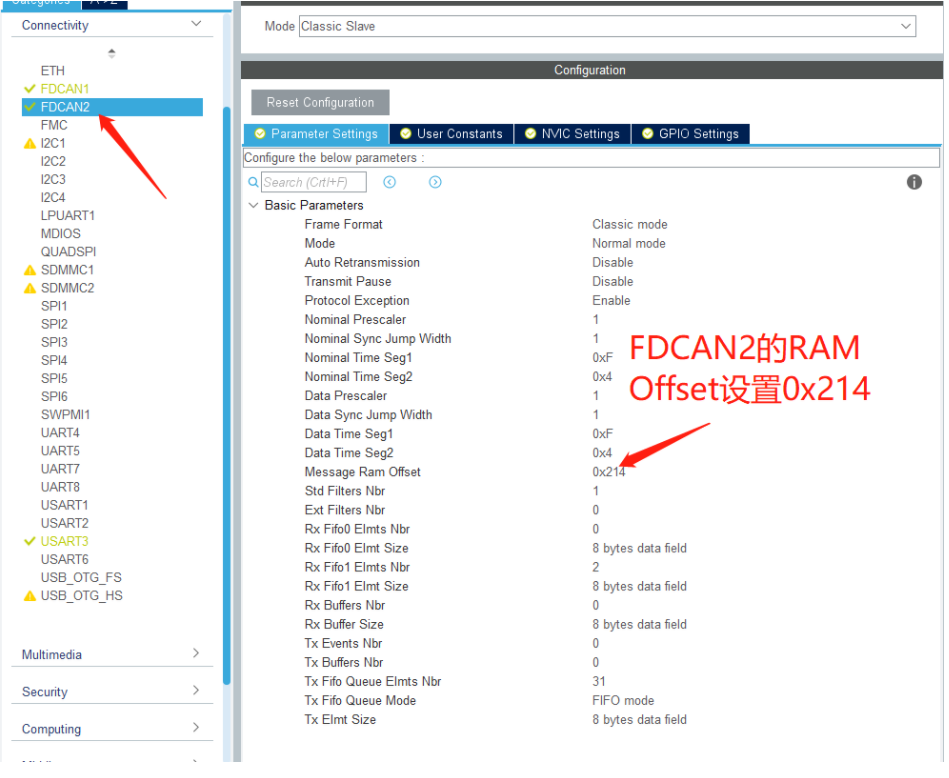Toggle Protocol Exception setting
The height and width of the screenshot is (778, 949).
tap(611, 300)
